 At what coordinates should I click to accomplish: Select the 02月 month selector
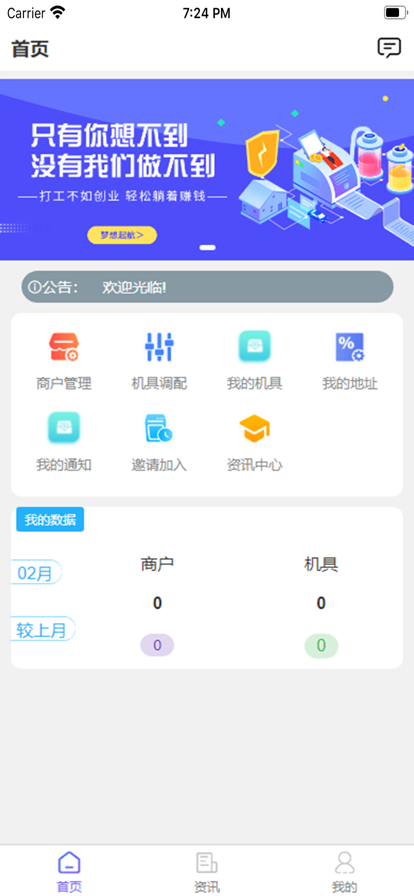[x=36, y=572]
